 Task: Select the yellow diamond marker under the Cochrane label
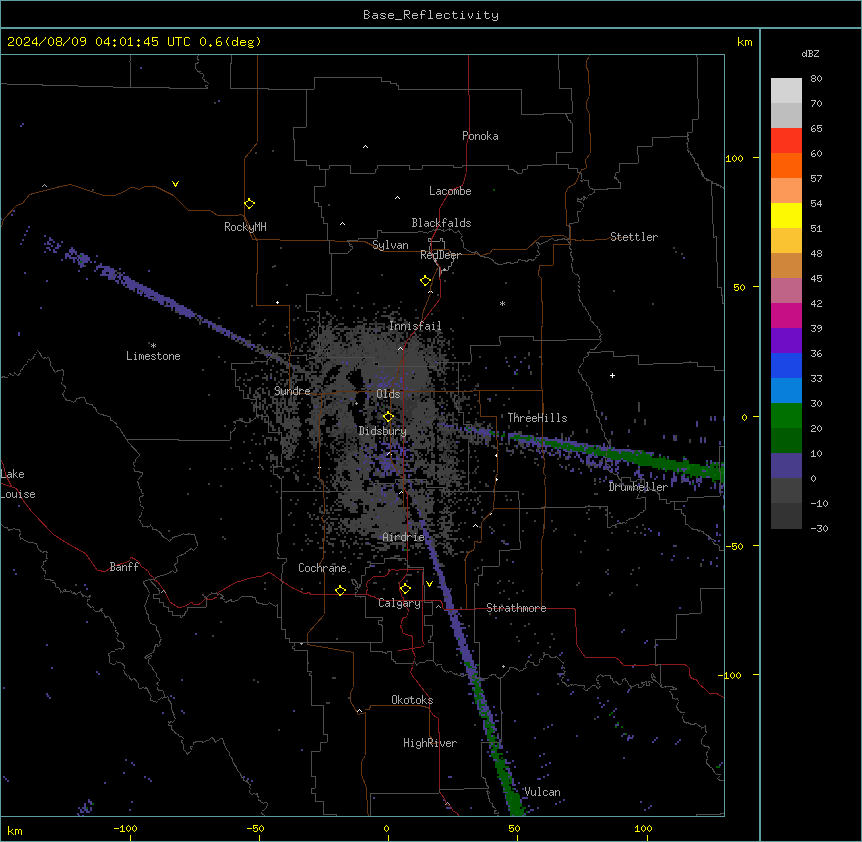click(x=340, y=590)
